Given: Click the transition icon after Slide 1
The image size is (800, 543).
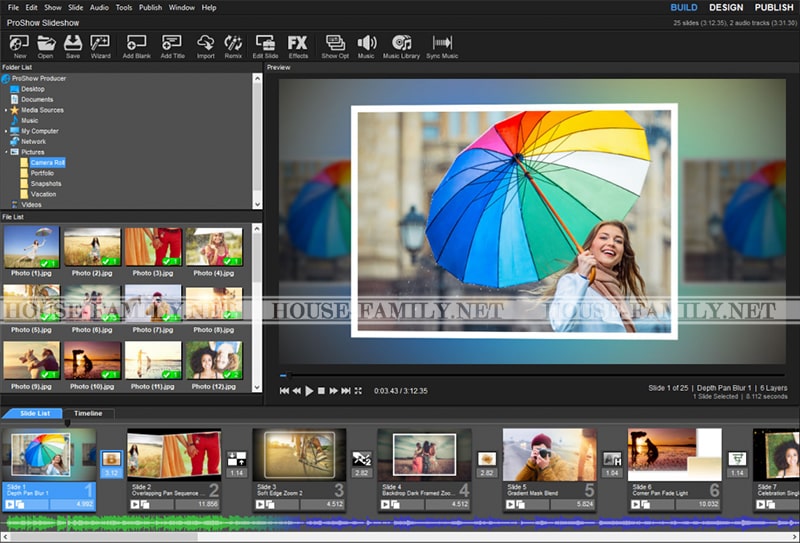Looking at the screenshot, I should click(111, 459).
